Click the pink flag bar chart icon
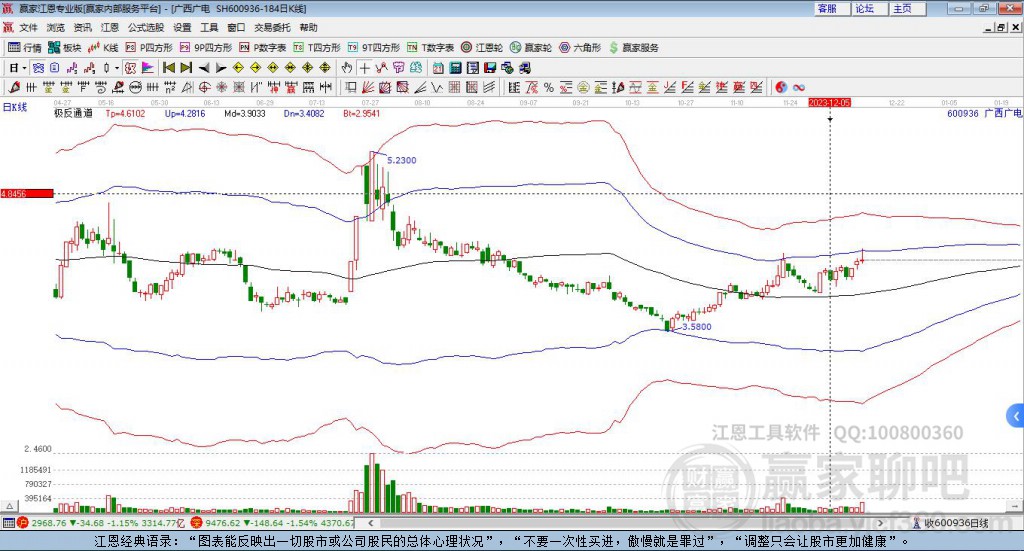This screenshot has width=1024, height=551. point(148,68)
